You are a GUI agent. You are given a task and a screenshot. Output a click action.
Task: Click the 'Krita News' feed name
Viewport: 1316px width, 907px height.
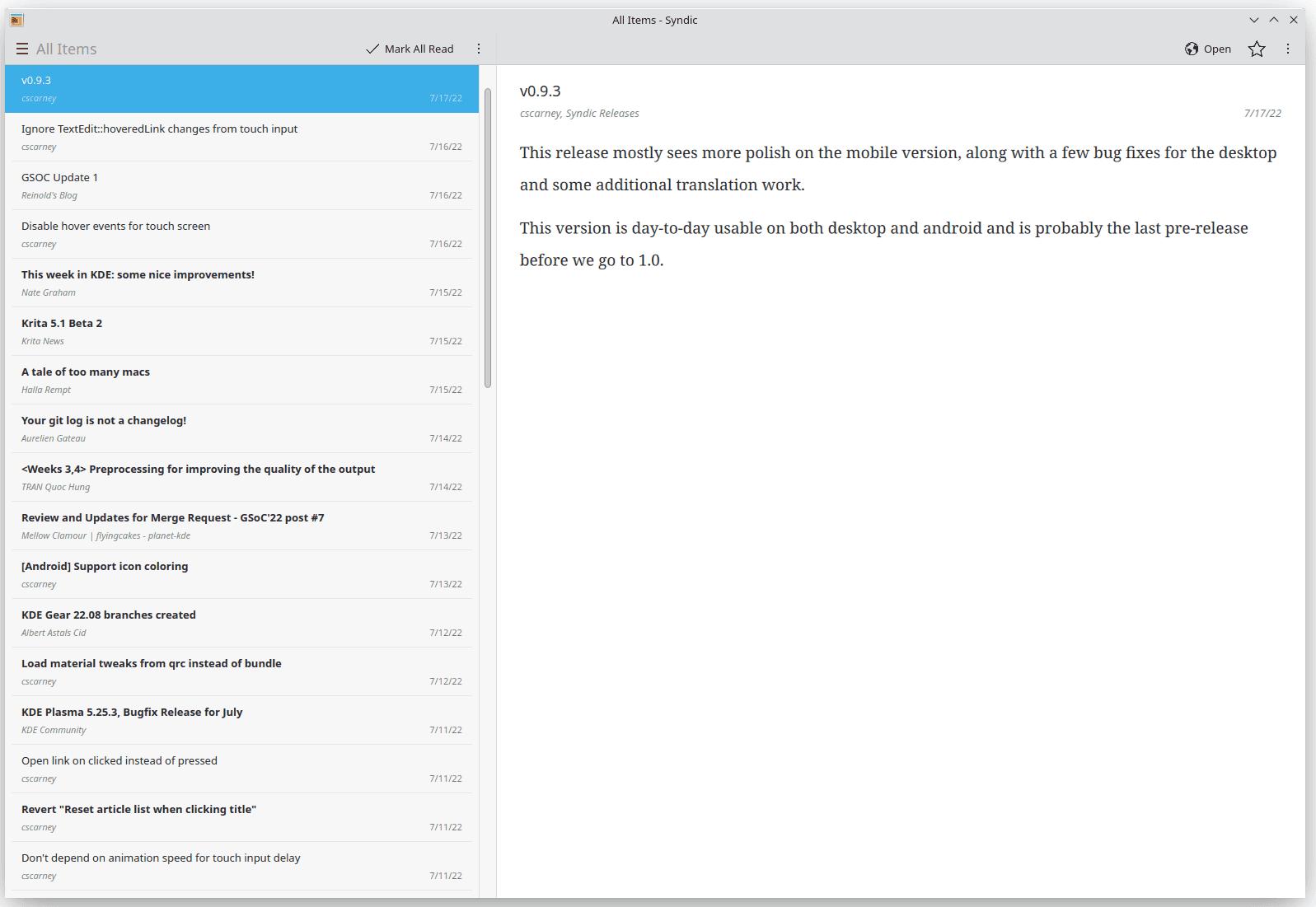(43, 342)
